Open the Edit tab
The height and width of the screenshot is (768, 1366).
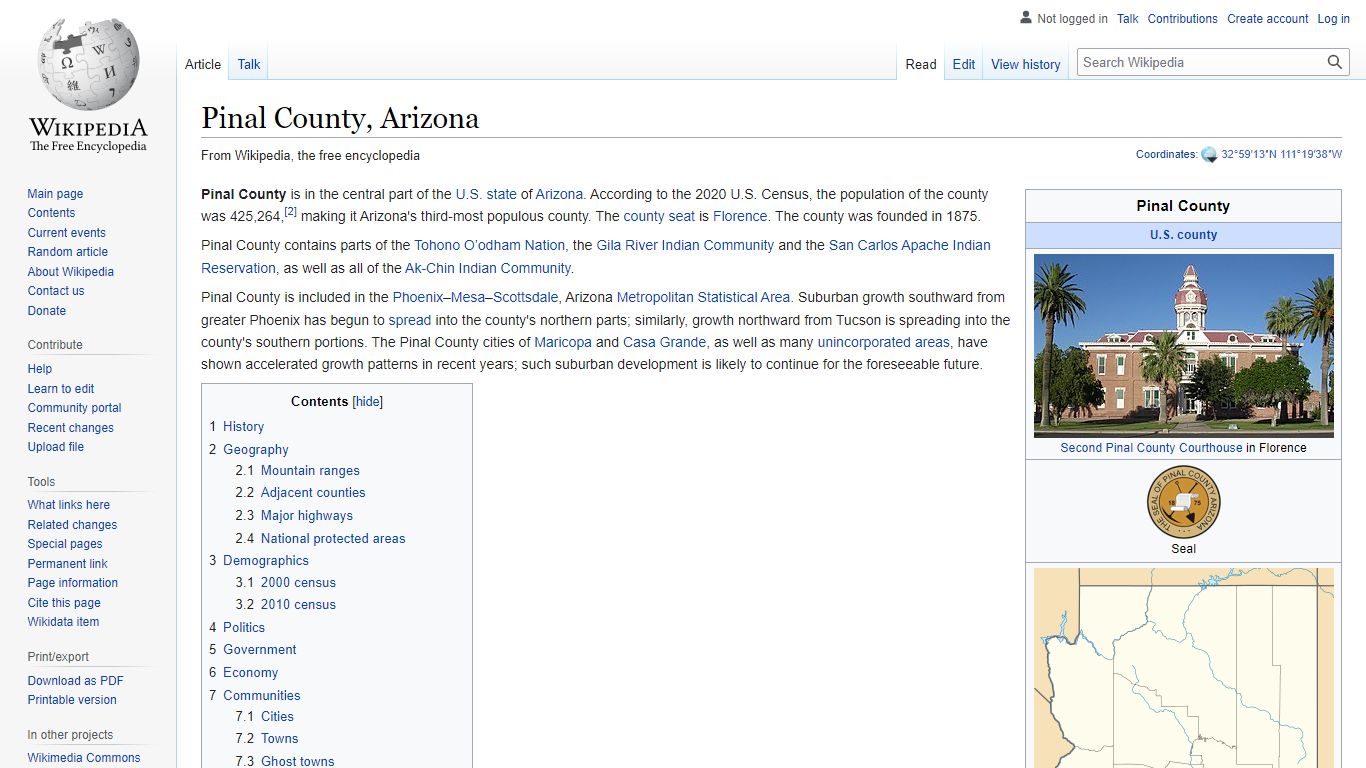coord(963,64)
